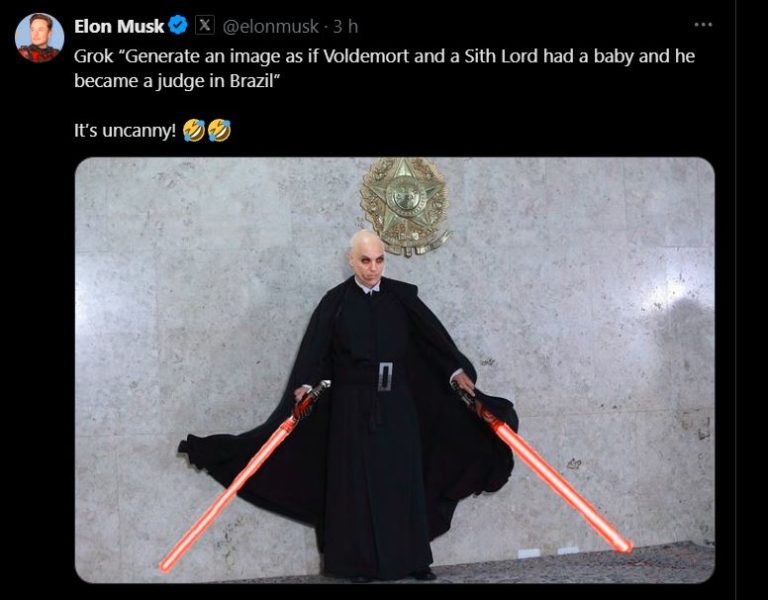This screenshot has height=600, width=768.
Task: Open the three-dot more options menu
Action: click(x=703, y=24)
